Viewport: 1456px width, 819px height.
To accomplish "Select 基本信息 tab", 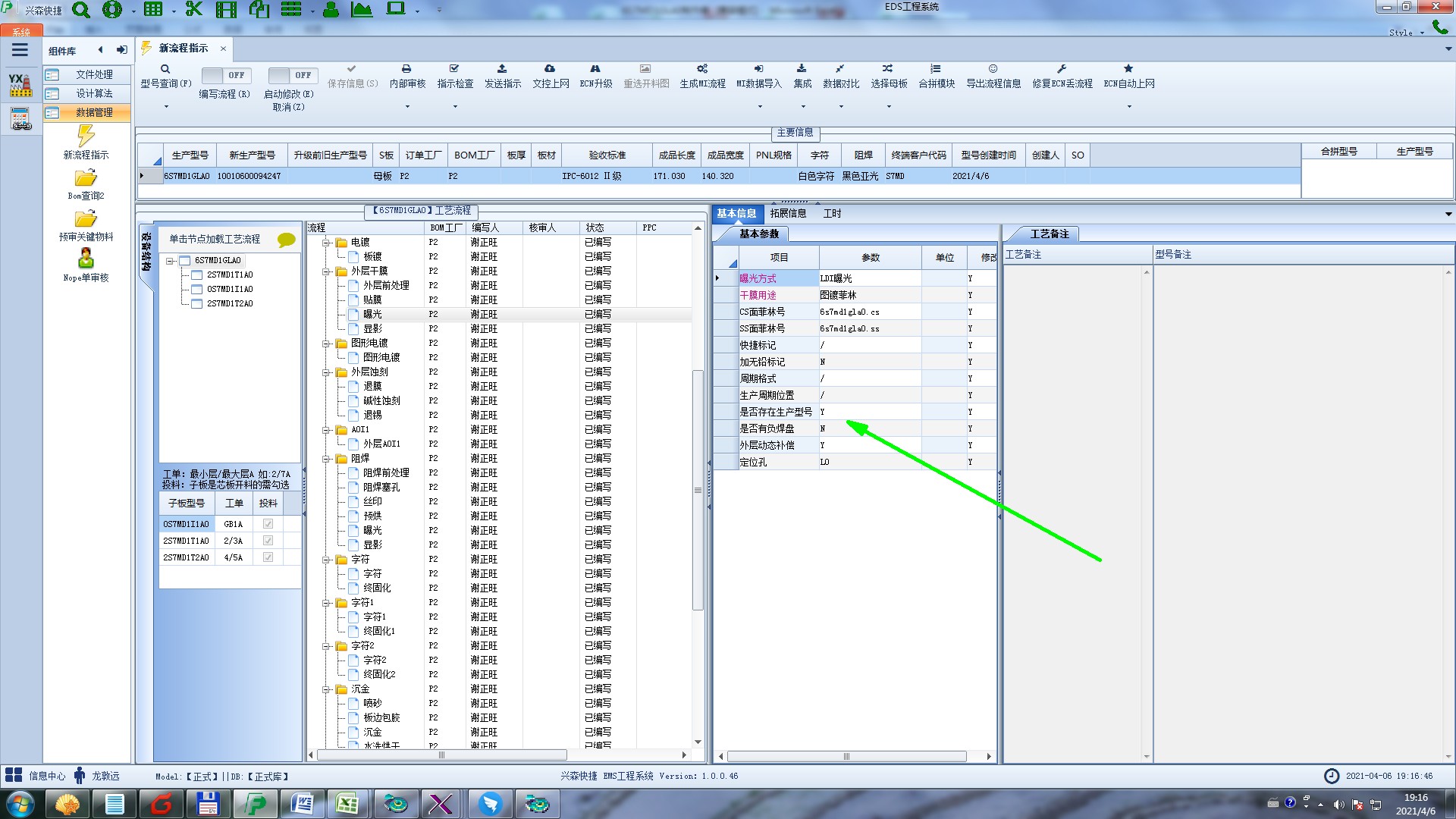I will pos(736,214).
